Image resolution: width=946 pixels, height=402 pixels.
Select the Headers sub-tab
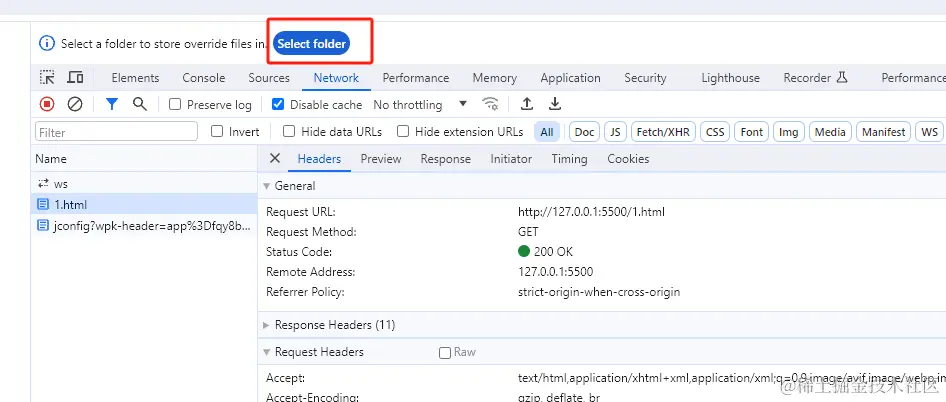click(319, 159)
